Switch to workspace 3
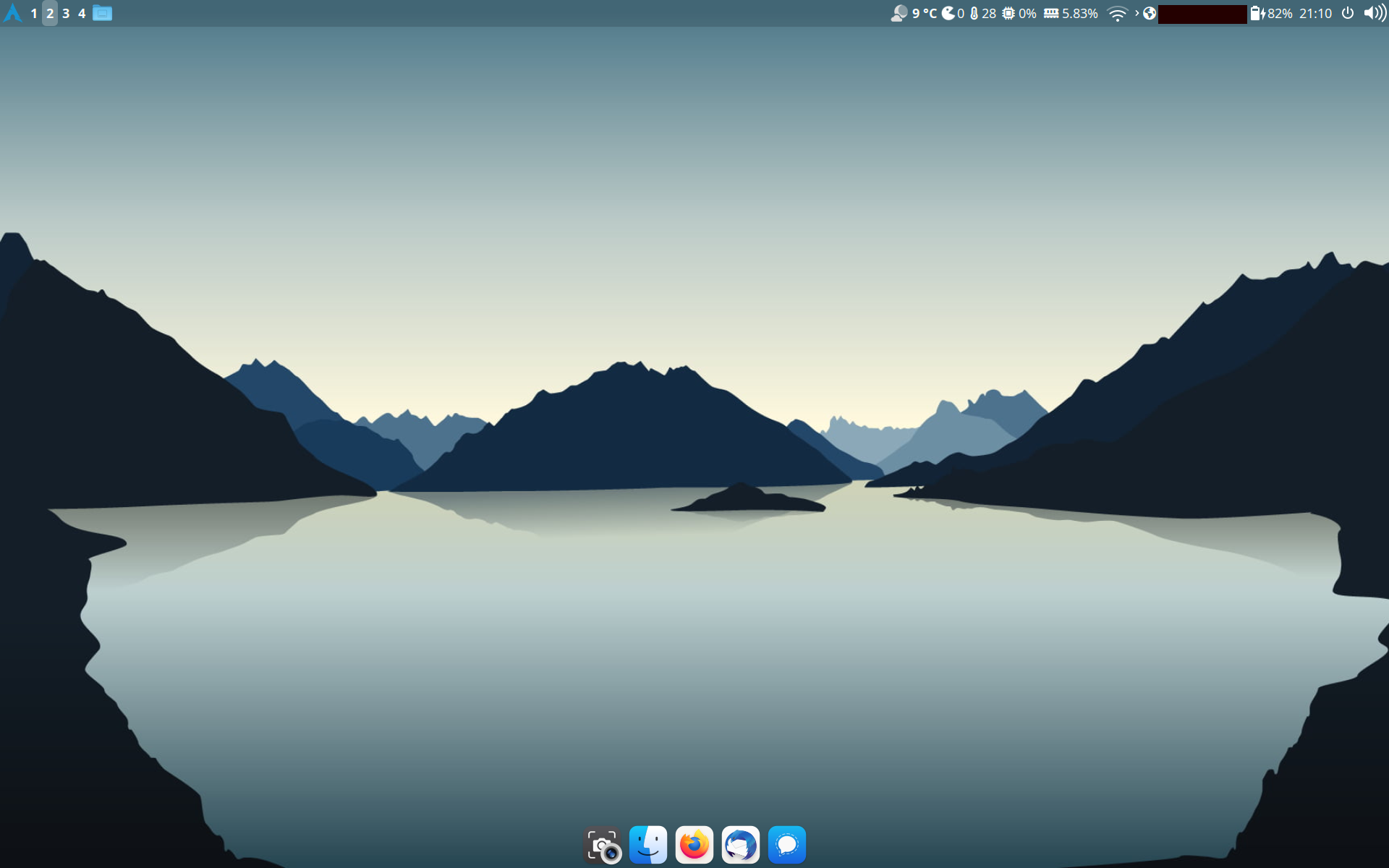 click(x=66, y=13)
